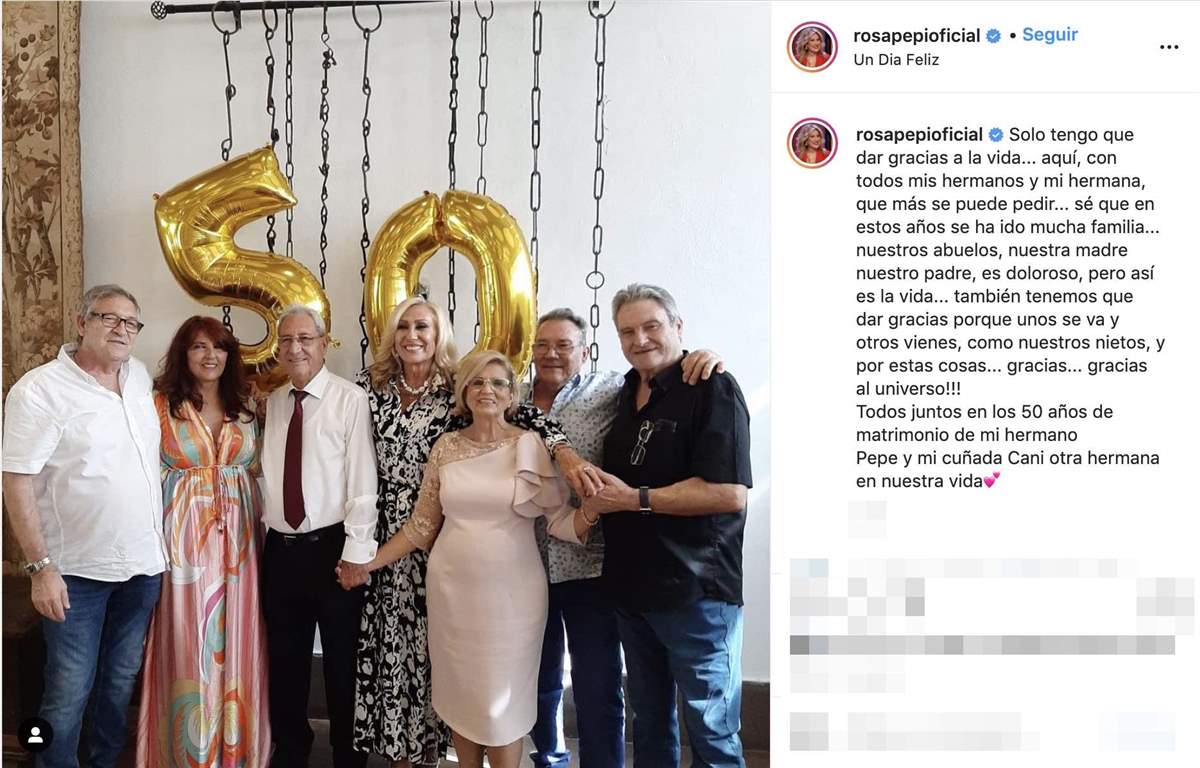Open rosapepioficial username link in the caption
Screen dimensions: 1200x768
pos(920,135)
